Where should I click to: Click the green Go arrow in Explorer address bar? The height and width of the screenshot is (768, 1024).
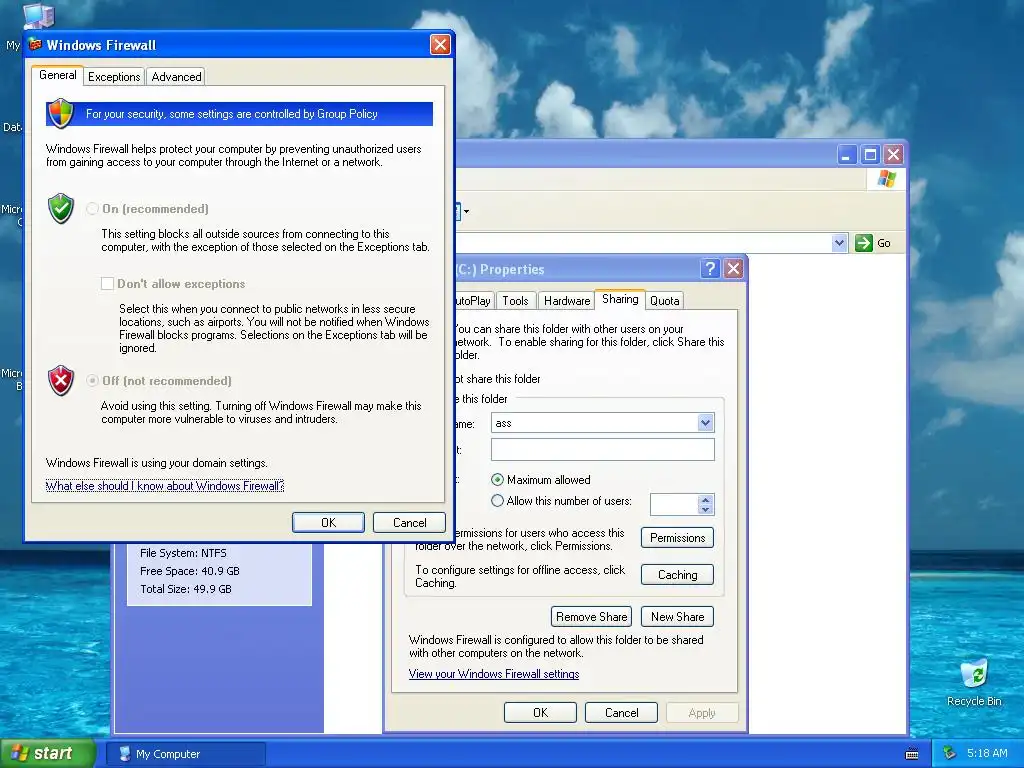pos(864,243)
